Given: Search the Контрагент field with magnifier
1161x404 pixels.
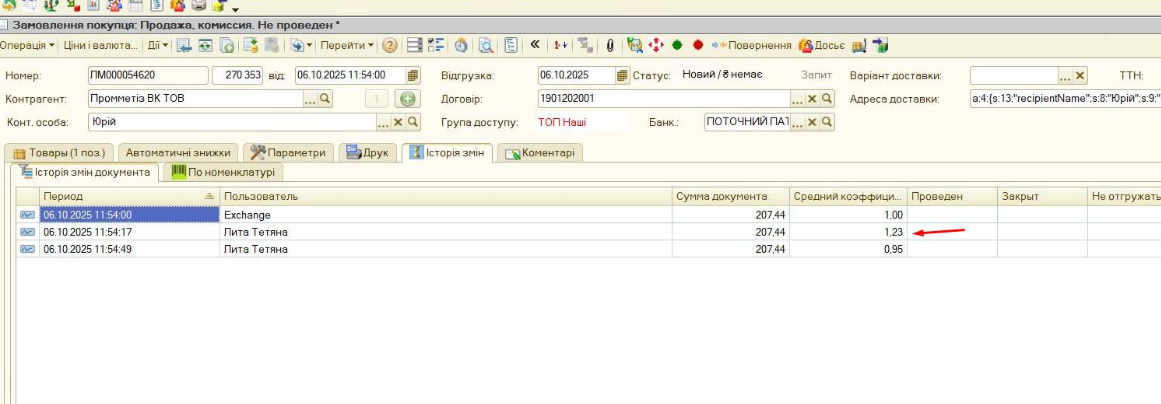Looking at the screenshot, I should 324,98.
